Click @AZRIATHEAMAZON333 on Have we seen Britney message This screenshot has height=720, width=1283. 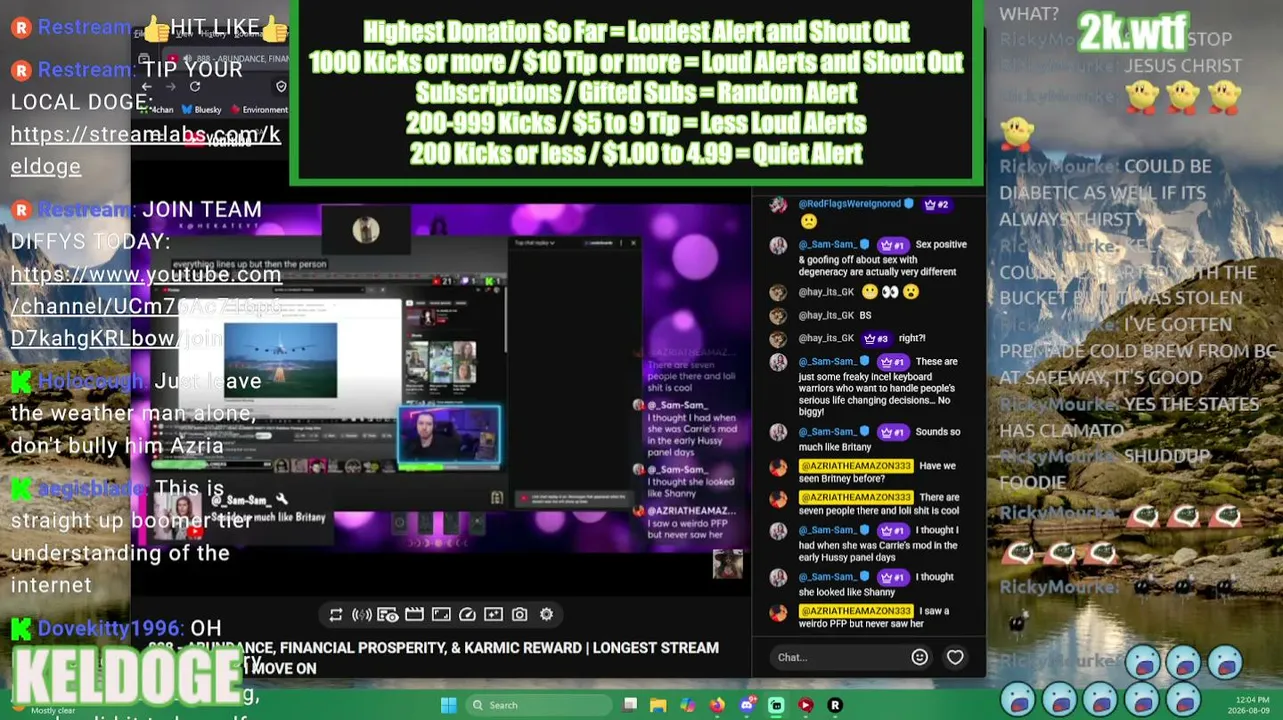point(855,466)
